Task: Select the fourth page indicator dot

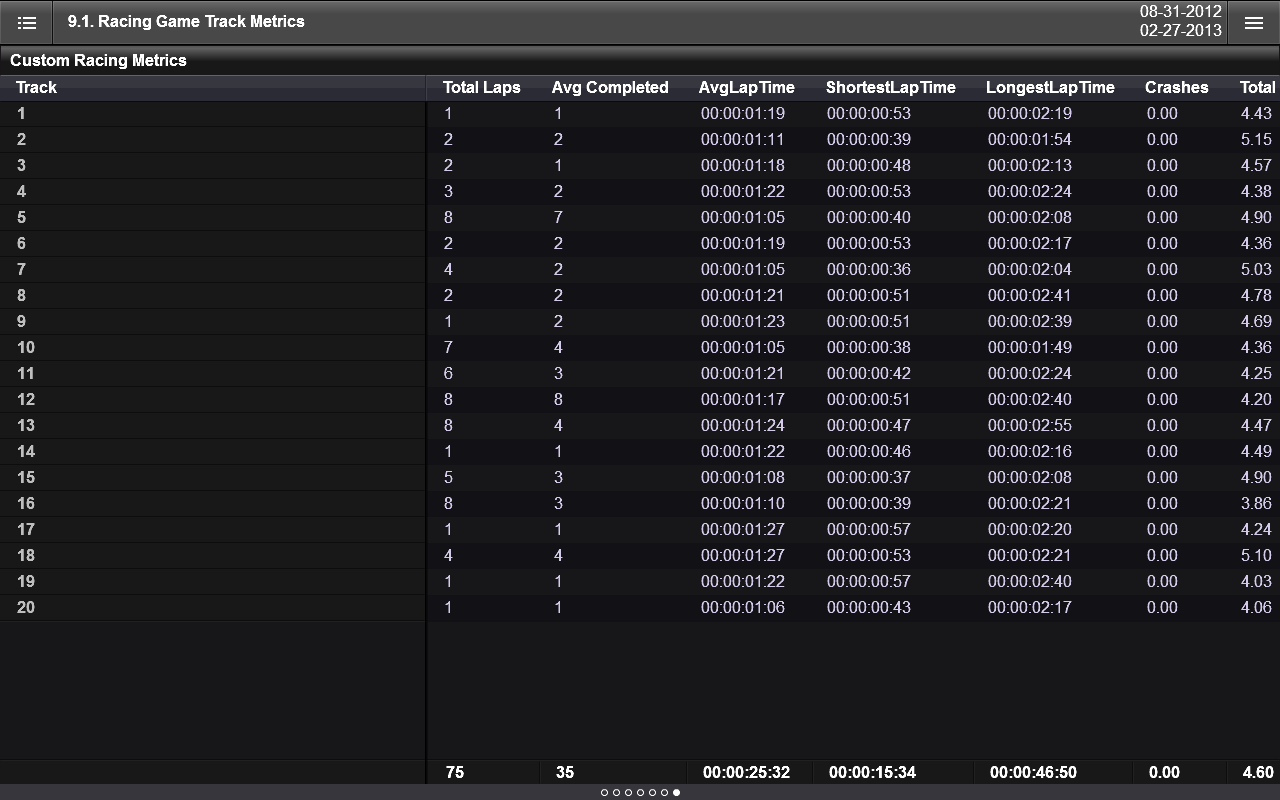Action: [640, 792]
